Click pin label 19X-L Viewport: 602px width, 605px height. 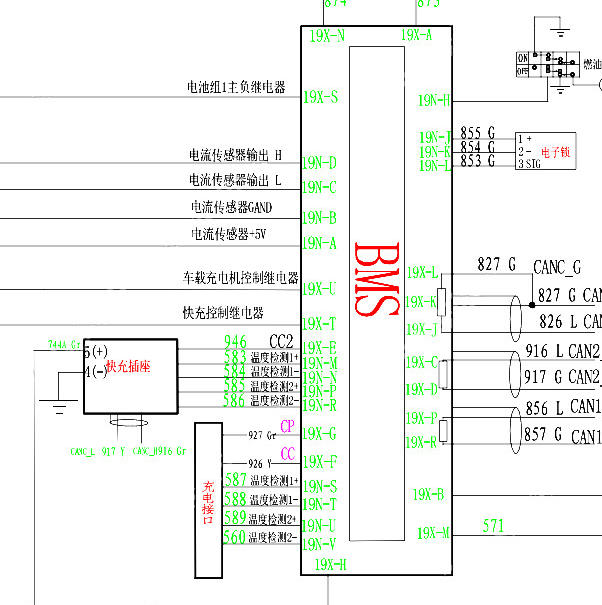[x=423, y=272]
